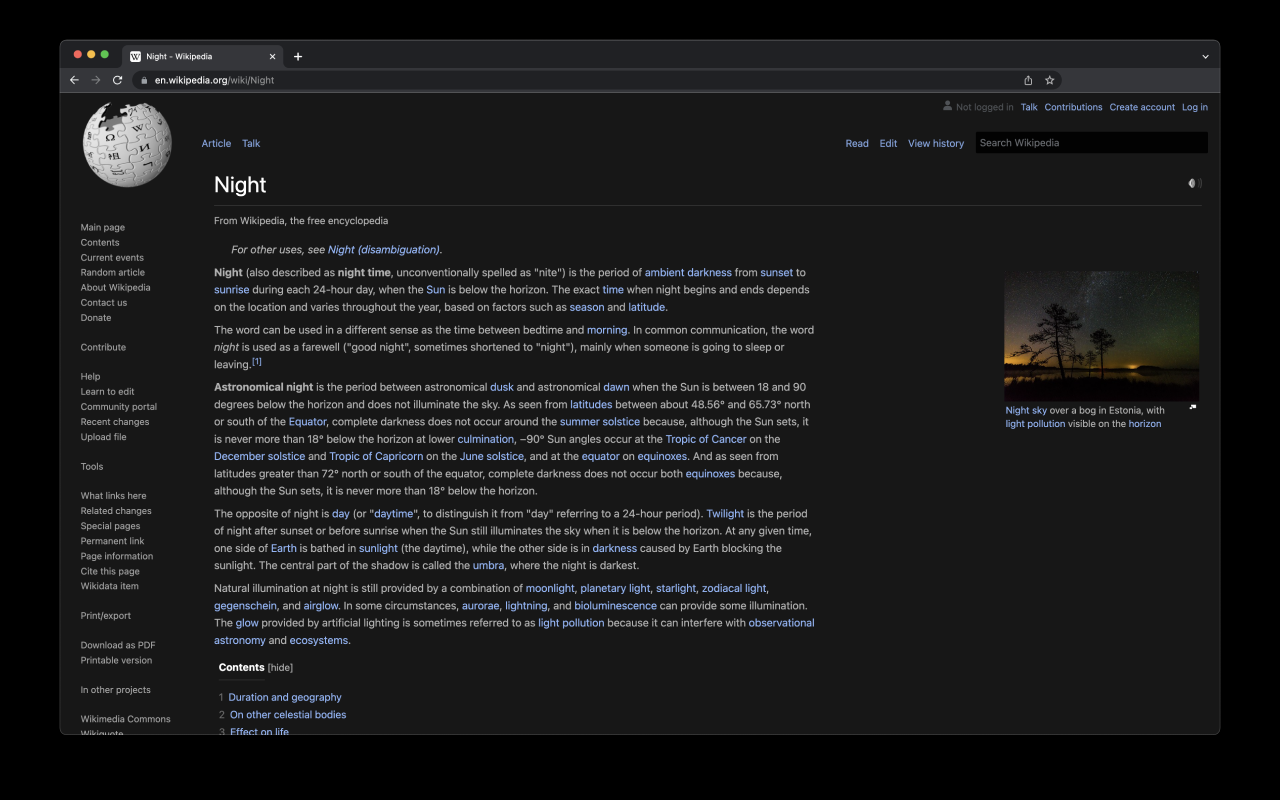Open Learn to edit link

click(107, 391)
